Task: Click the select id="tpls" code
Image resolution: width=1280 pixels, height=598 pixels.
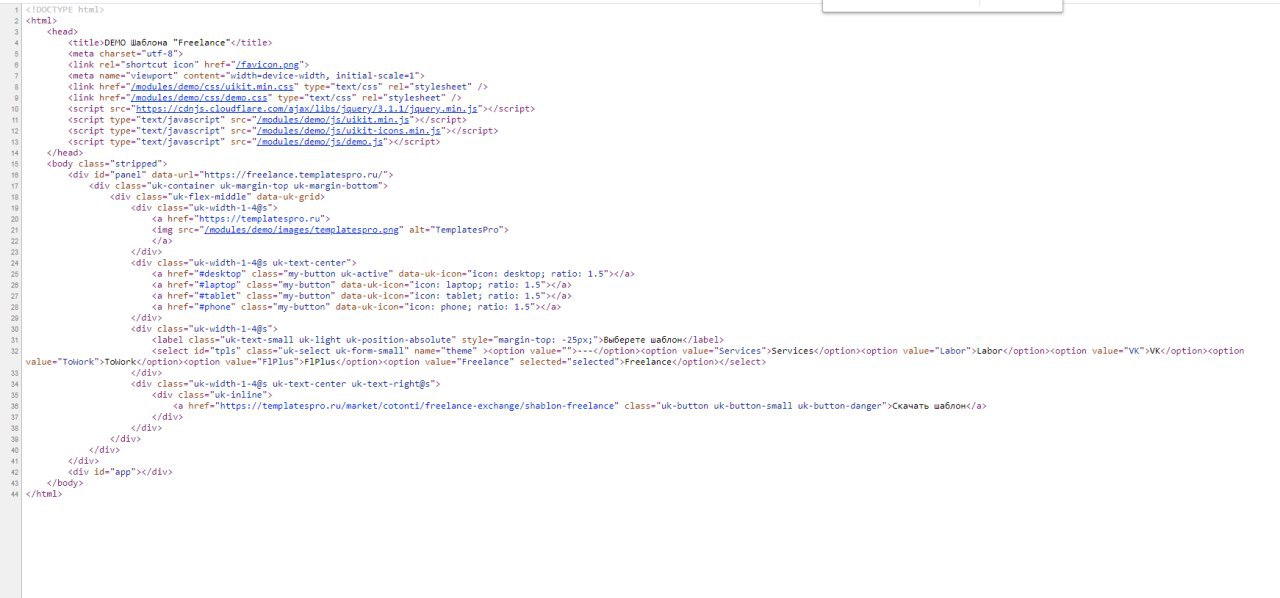Action: click(x=319, y=350)
